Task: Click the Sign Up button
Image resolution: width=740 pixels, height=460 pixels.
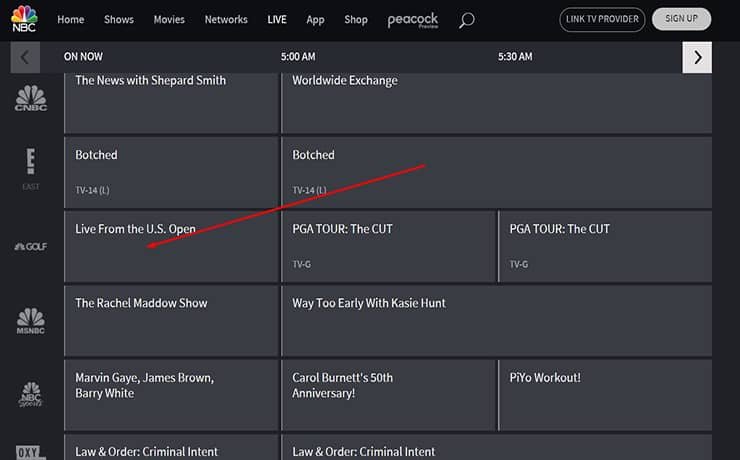Action: point(681,19)
